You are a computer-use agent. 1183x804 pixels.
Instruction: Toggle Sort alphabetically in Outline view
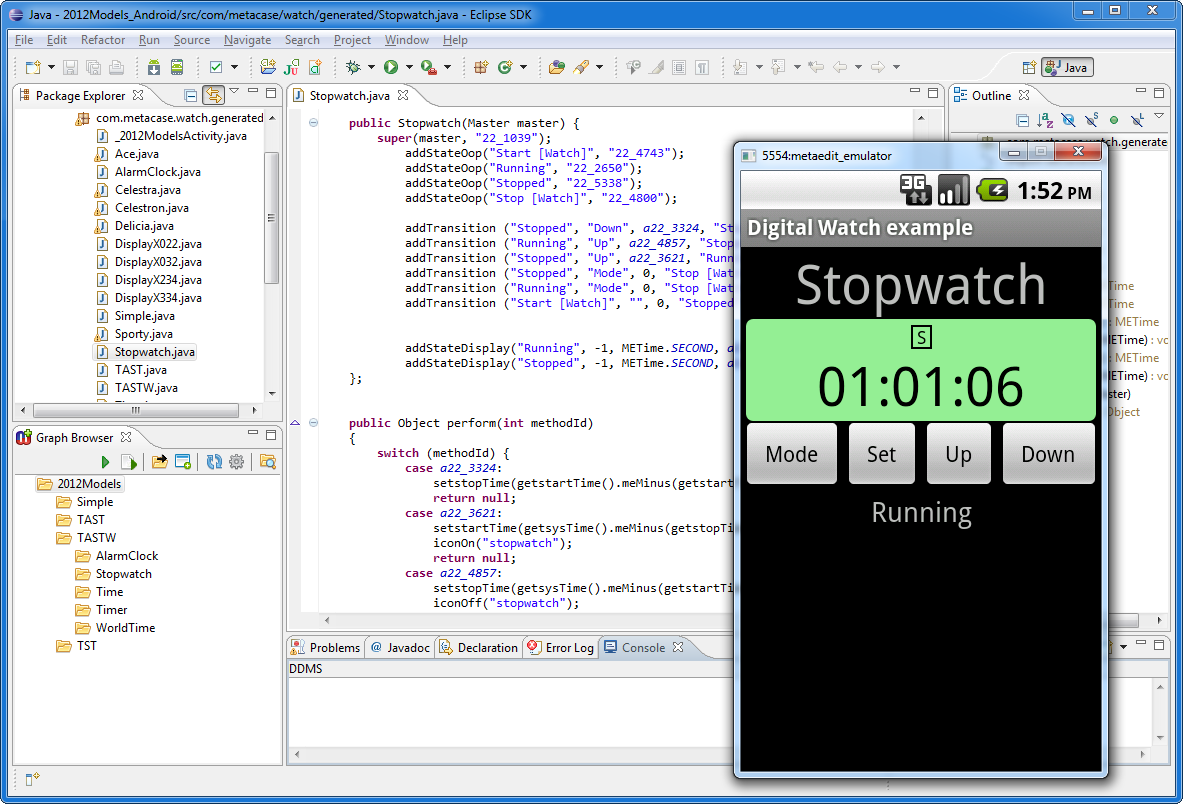click(1045, 120)
